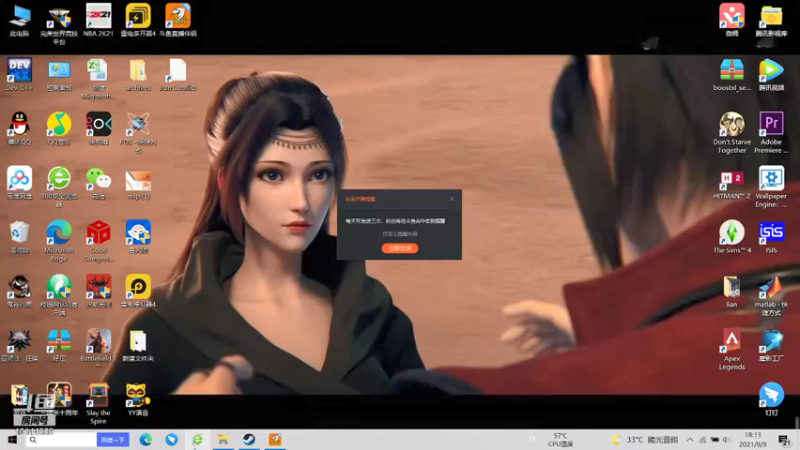Launch Apex Legends desktop shortcut

[732, 349]
